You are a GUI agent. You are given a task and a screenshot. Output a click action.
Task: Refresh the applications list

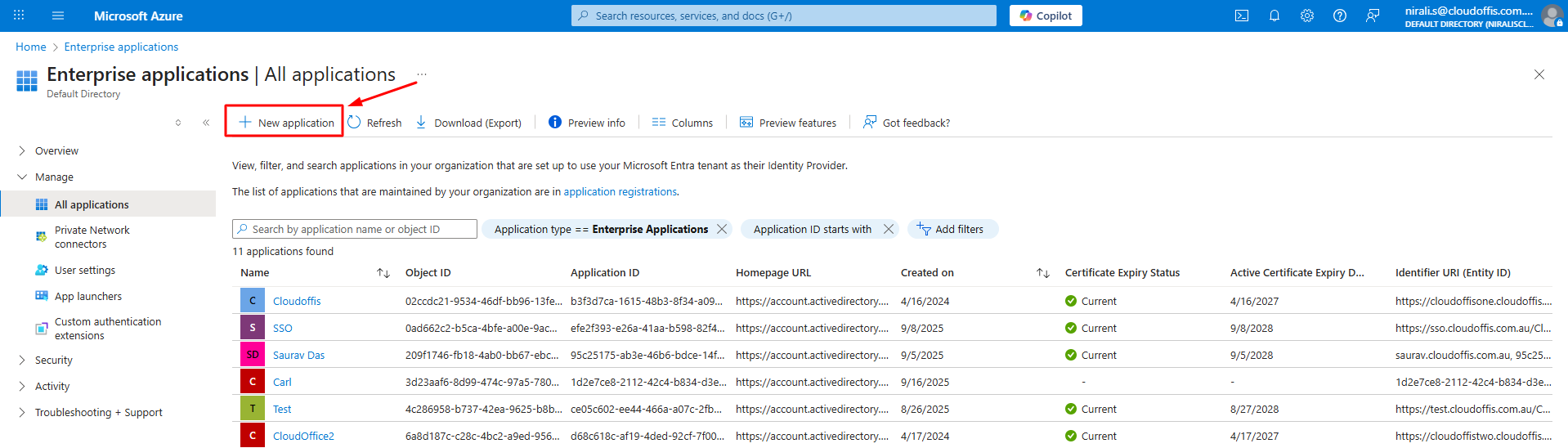(x=374, y=123)
